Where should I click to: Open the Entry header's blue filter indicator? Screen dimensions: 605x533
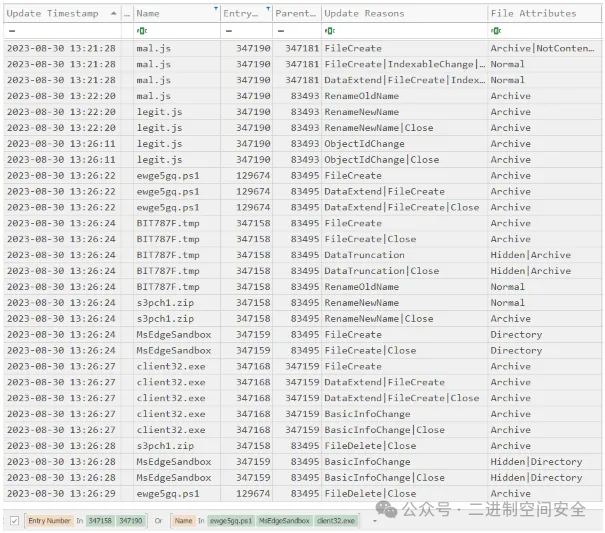267,10
